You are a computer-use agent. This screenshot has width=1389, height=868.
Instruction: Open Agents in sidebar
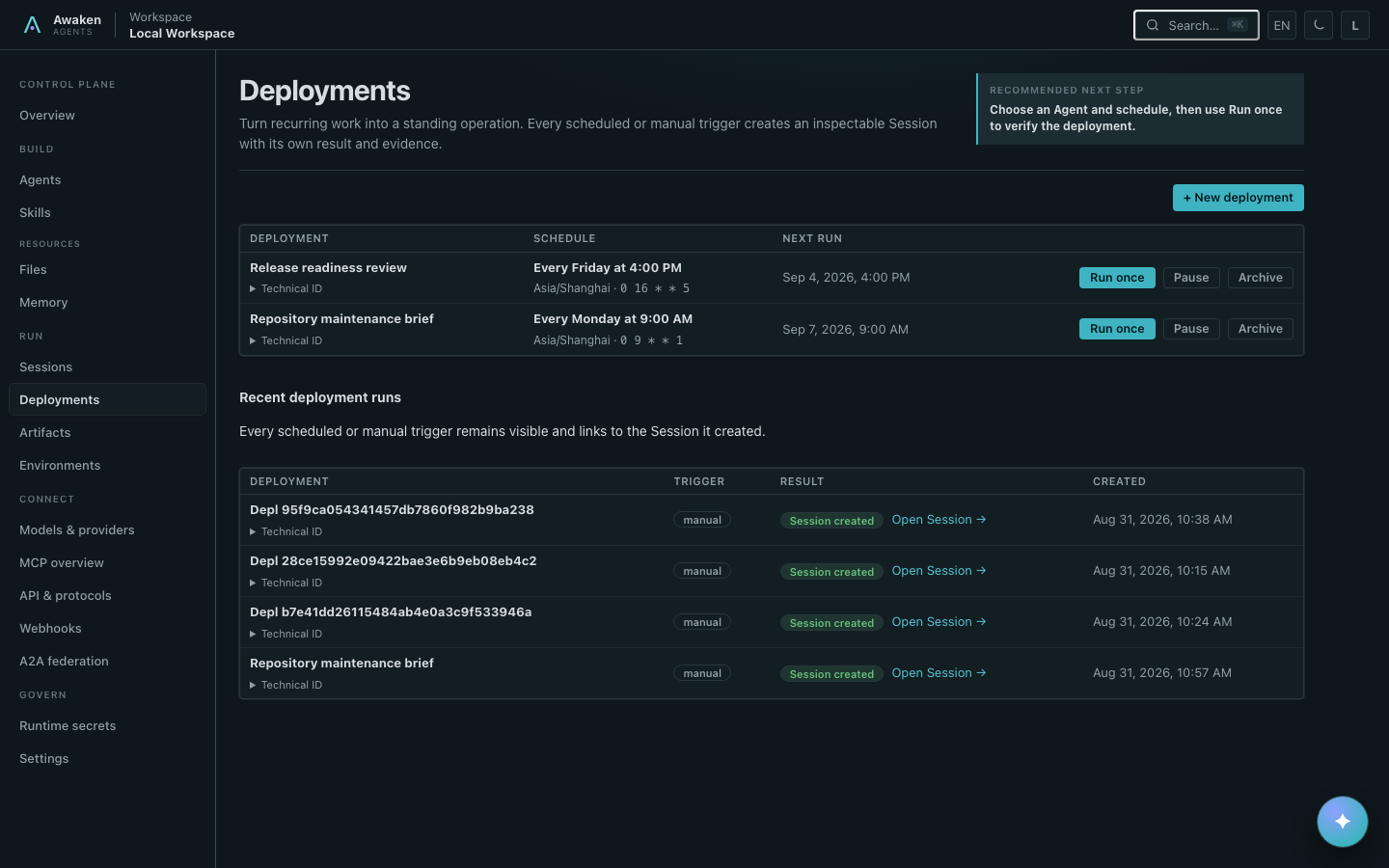coord(107,179)
